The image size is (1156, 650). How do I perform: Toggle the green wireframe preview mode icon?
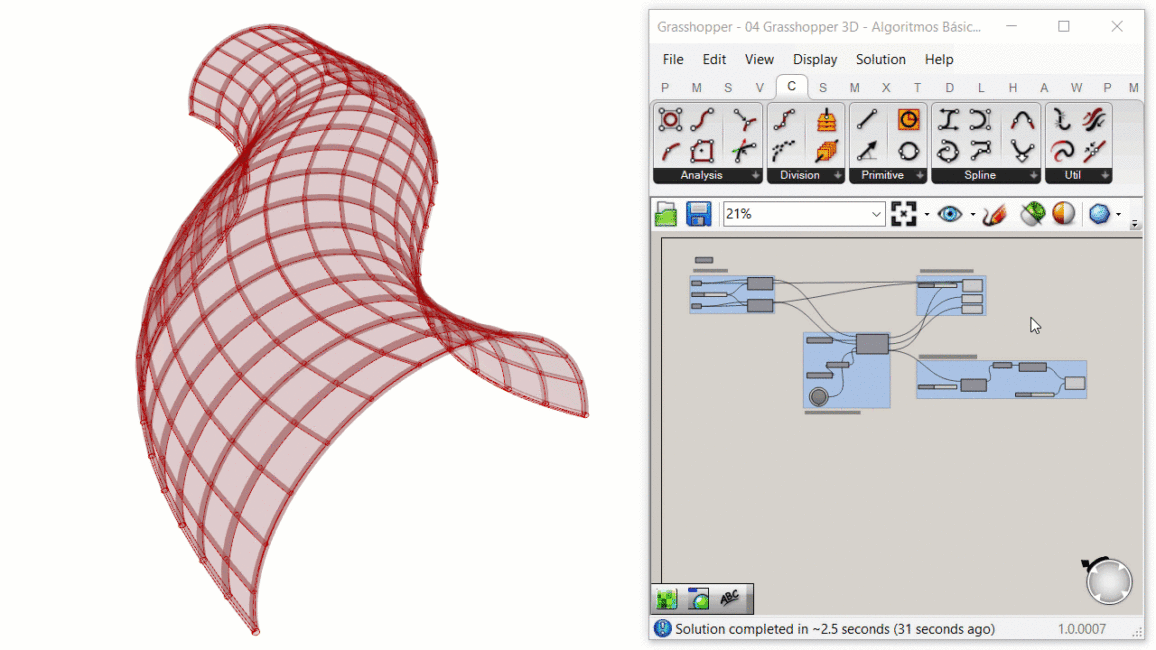click(1032, 214)
